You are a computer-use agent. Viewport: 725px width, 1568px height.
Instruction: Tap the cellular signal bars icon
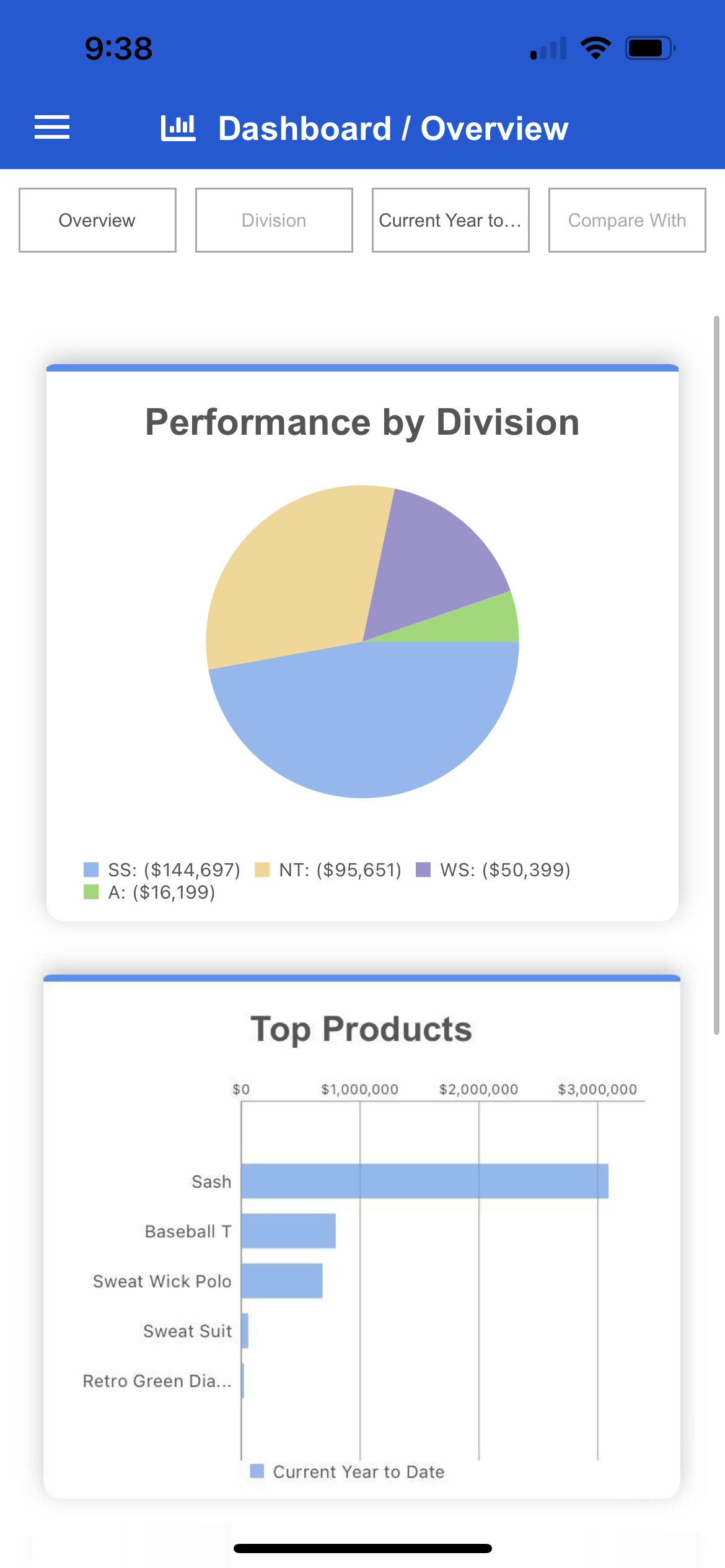pos(548,48)
